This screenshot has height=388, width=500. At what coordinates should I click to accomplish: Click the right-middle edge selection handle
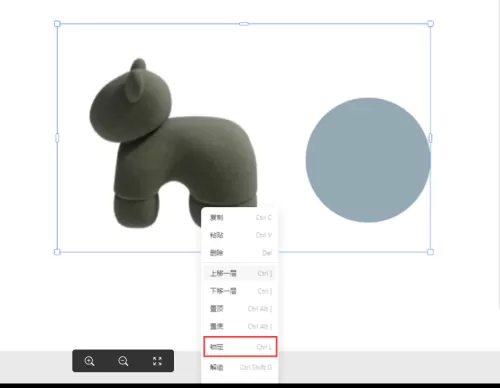(430, 138)
